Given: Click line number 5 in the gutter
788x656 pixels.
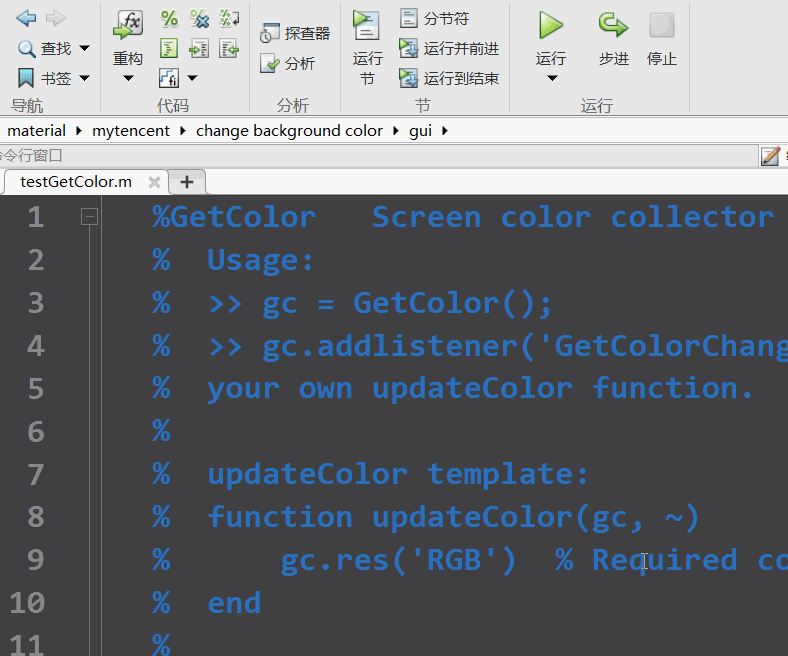Looking at the screenshot, I should pyautogui.click(x=36, y=389).
